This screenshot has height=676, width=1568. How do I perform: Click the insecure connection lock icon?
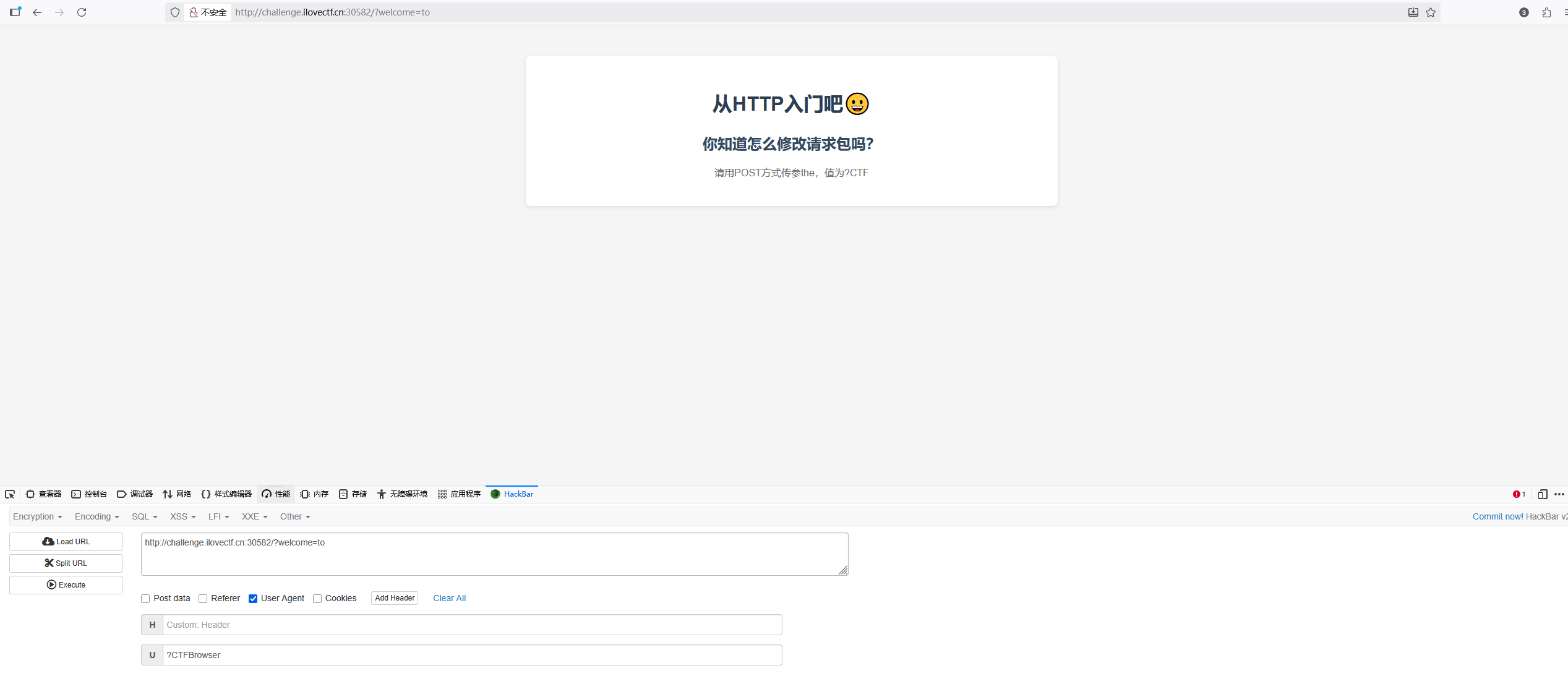(194, 12)
